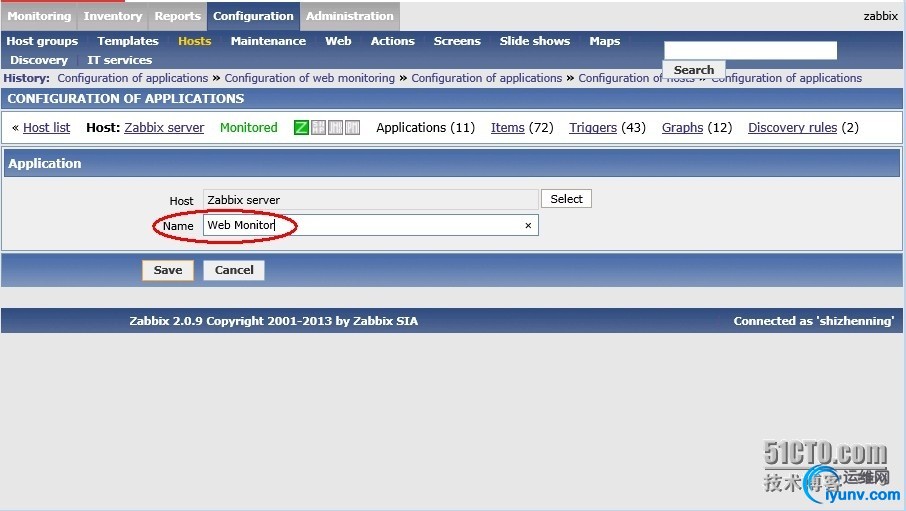Open history link Configuration of web monitoring
906x511 pixels.
click(309, 78)
